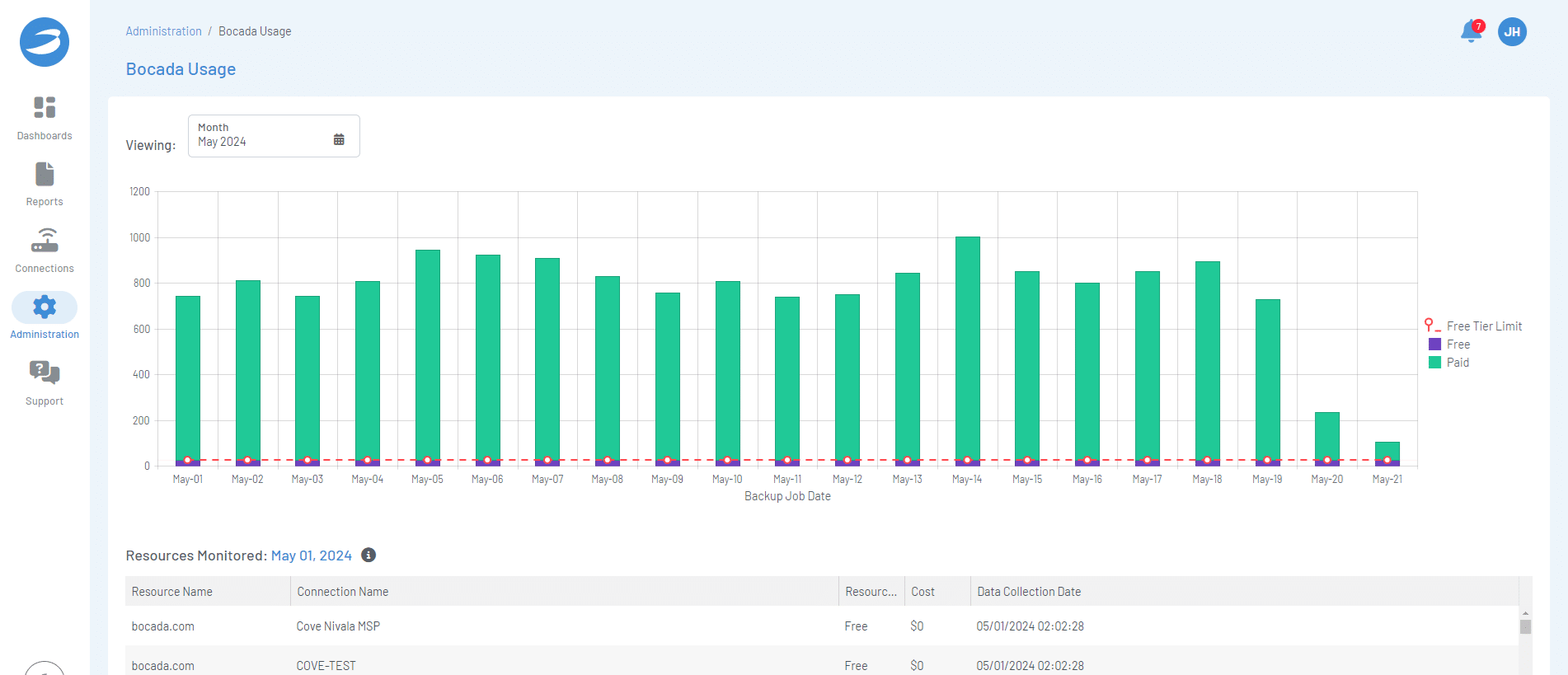Click the table scroll-up arrow

[x=1525, y=613]
